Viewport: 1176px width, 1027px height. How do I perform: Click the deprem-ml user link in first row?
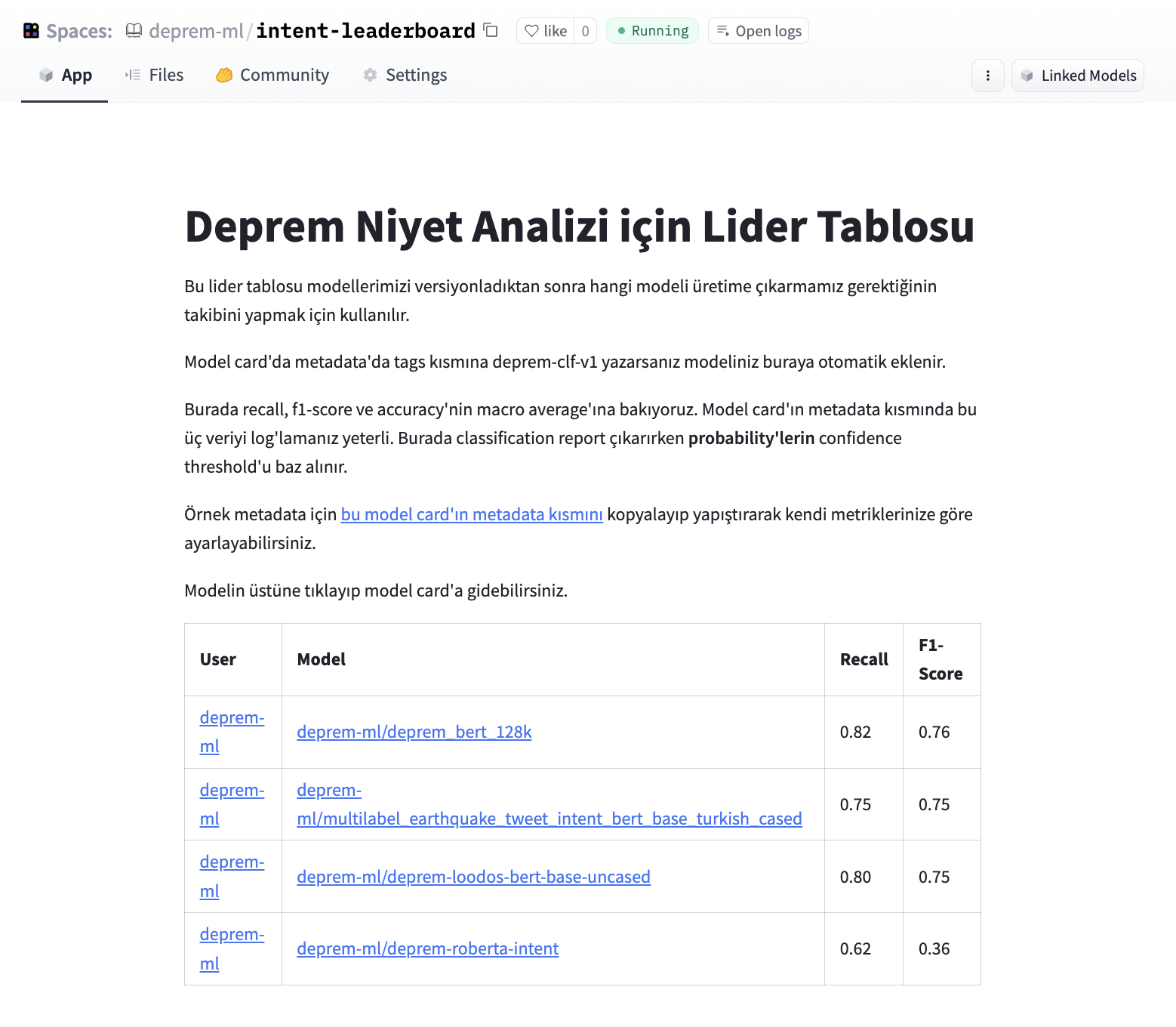click(x=232, y=718)
